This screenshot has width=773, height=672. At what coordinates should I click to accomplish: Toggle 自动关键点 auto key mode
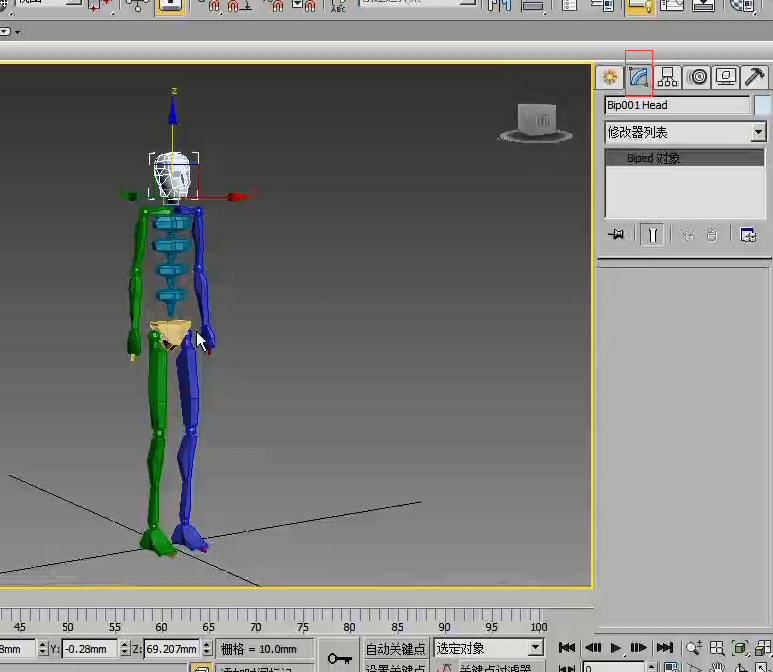click(x=396, y=648)
